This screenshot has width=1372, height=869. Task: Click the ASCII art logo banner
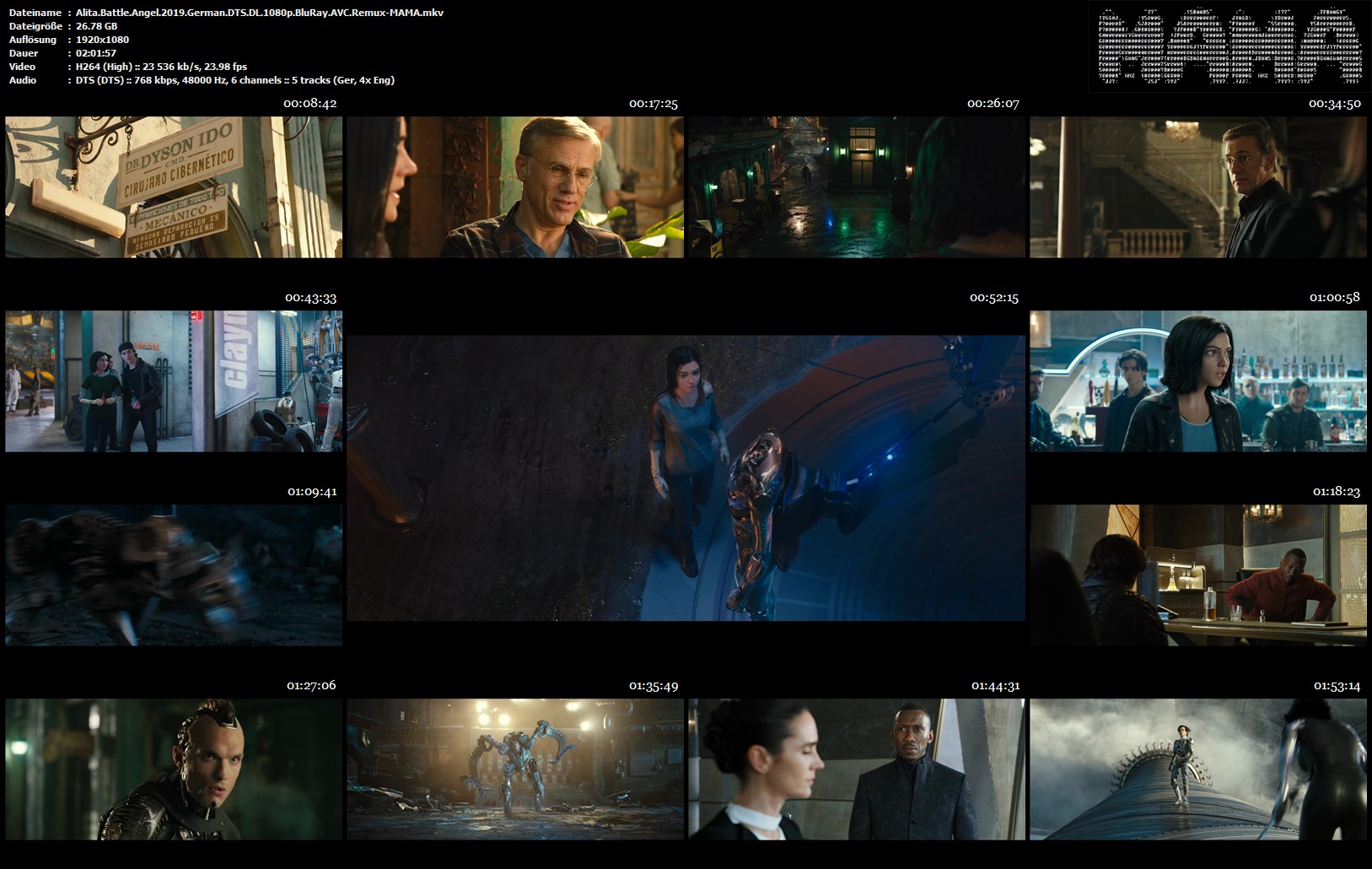coord(1228,47)
